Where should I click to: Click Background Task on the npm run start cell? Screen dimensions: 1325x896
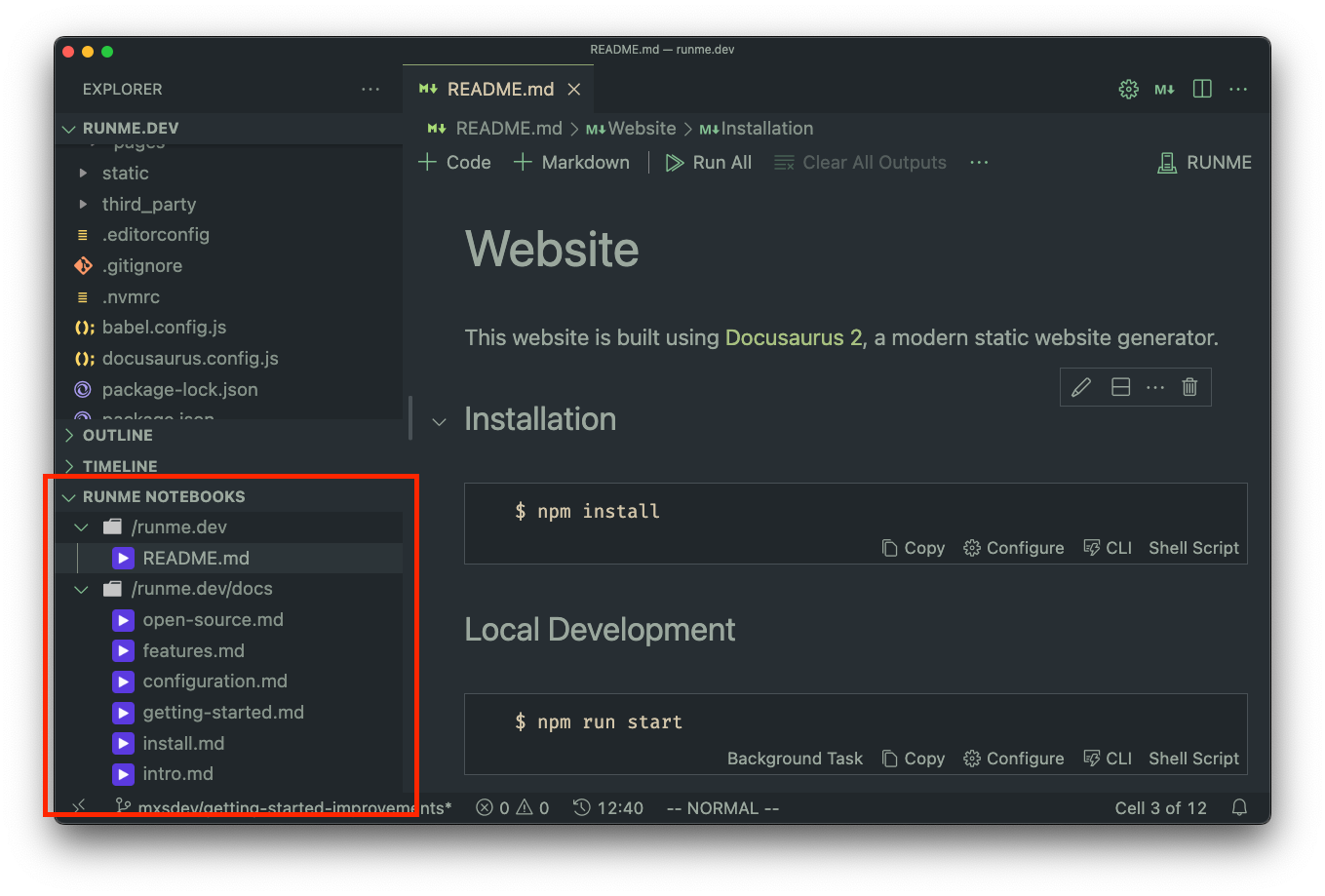click(795, 759)
